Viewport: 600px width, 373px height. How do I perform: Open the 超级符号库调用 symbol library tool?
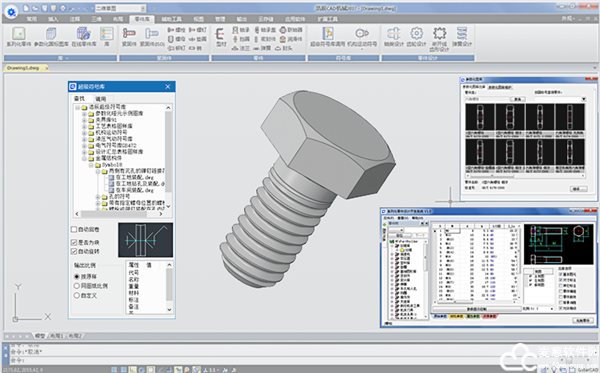point(328,37)
